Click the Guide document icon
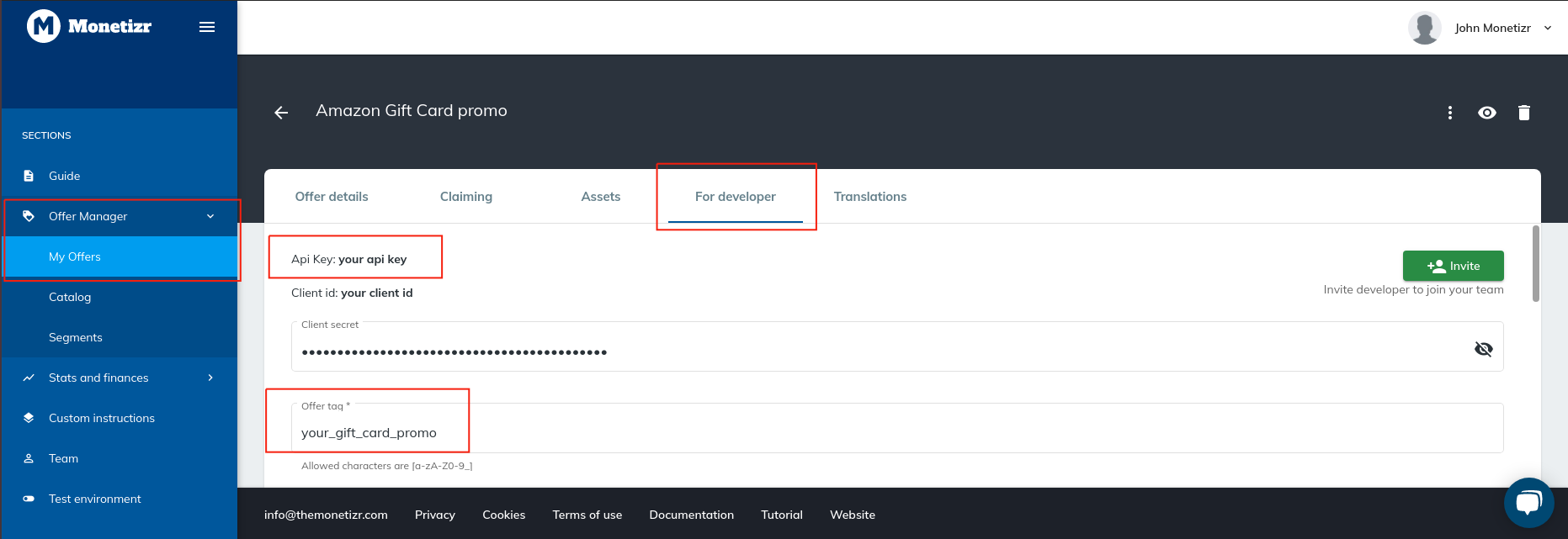The width and height of the screenshot is (1568, 539). click(x=29, y=176)
